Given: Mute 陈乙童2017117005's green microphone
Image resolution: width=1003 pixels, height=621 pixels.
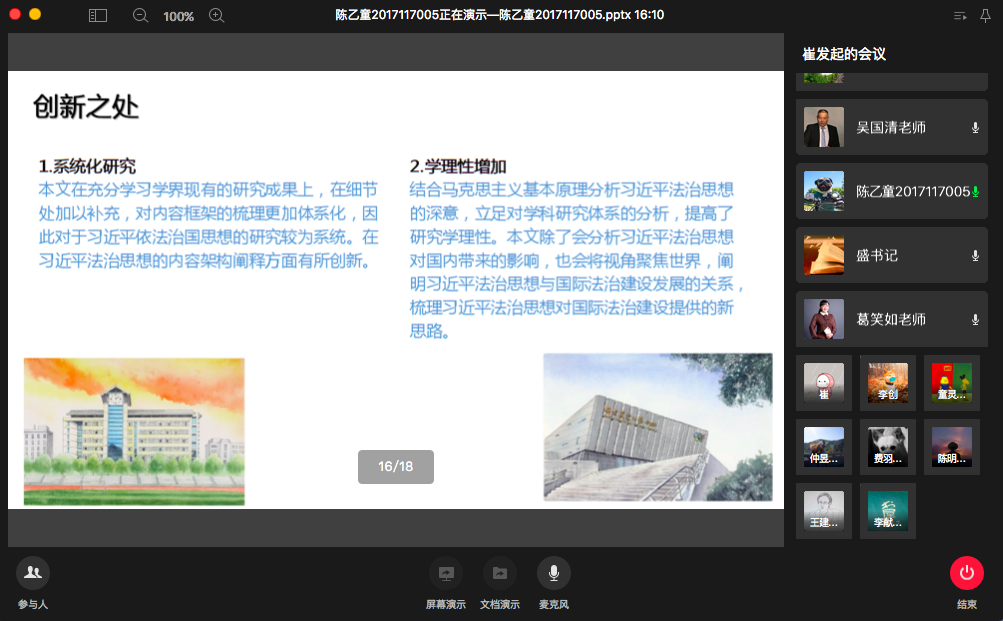Looking at the screenshot, I should 975,192.
